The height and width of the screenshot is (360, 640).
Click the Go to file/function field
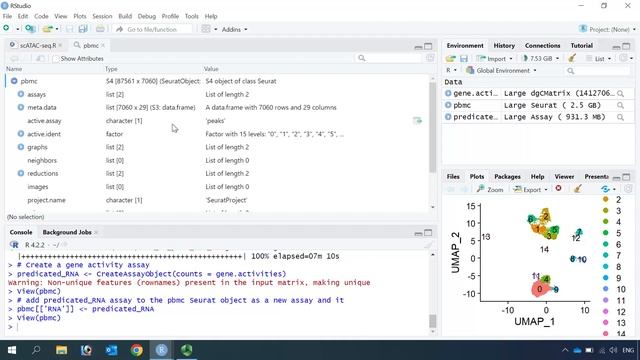153,29
